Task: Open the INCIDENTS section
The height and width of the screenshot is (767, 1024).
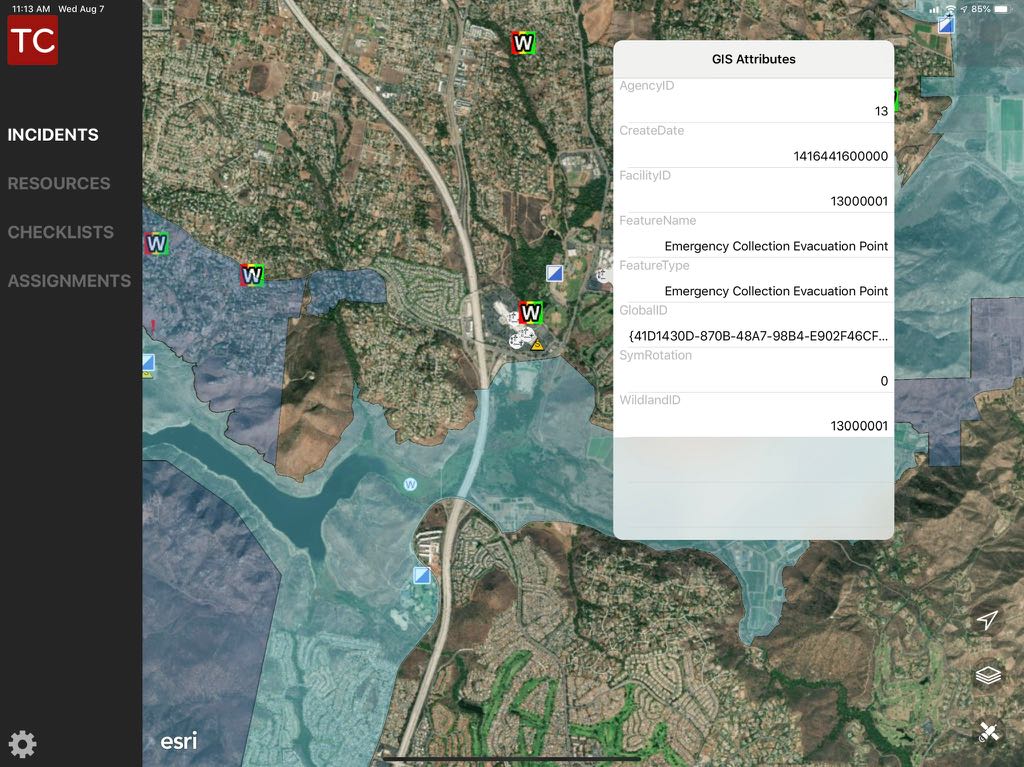Action: coord(53,135)
